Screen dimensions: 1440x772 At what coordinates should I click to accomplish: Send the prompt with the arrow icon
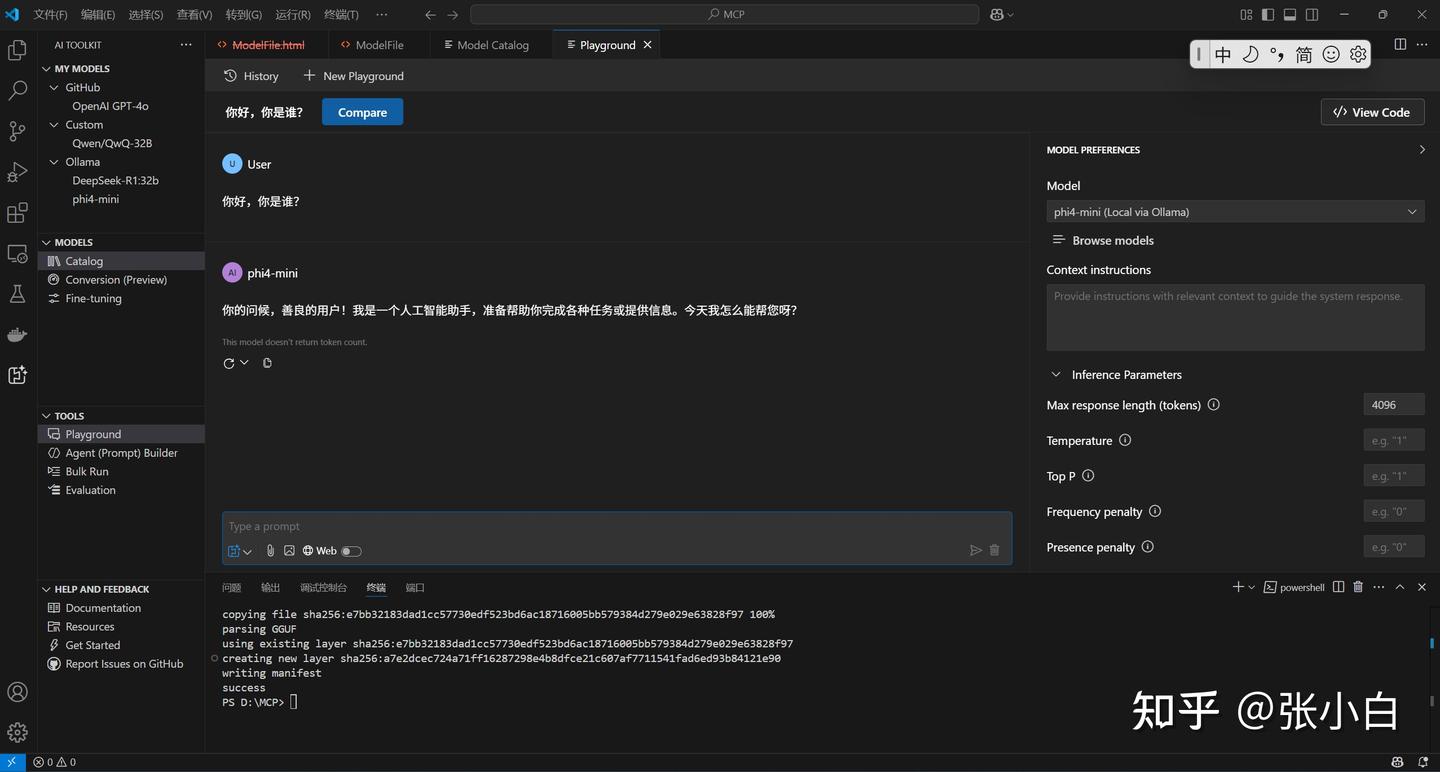[976, 550]
